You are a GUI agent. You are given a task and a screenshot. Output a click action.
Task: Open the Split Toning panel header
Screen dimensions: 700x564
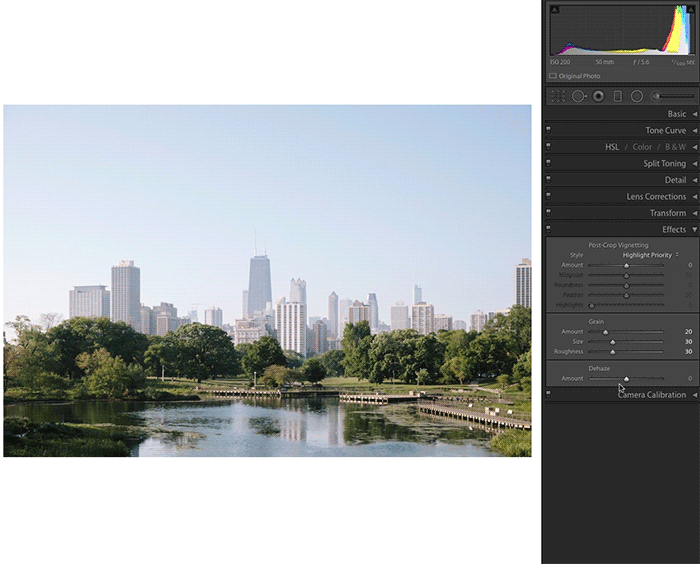[621, 163]
